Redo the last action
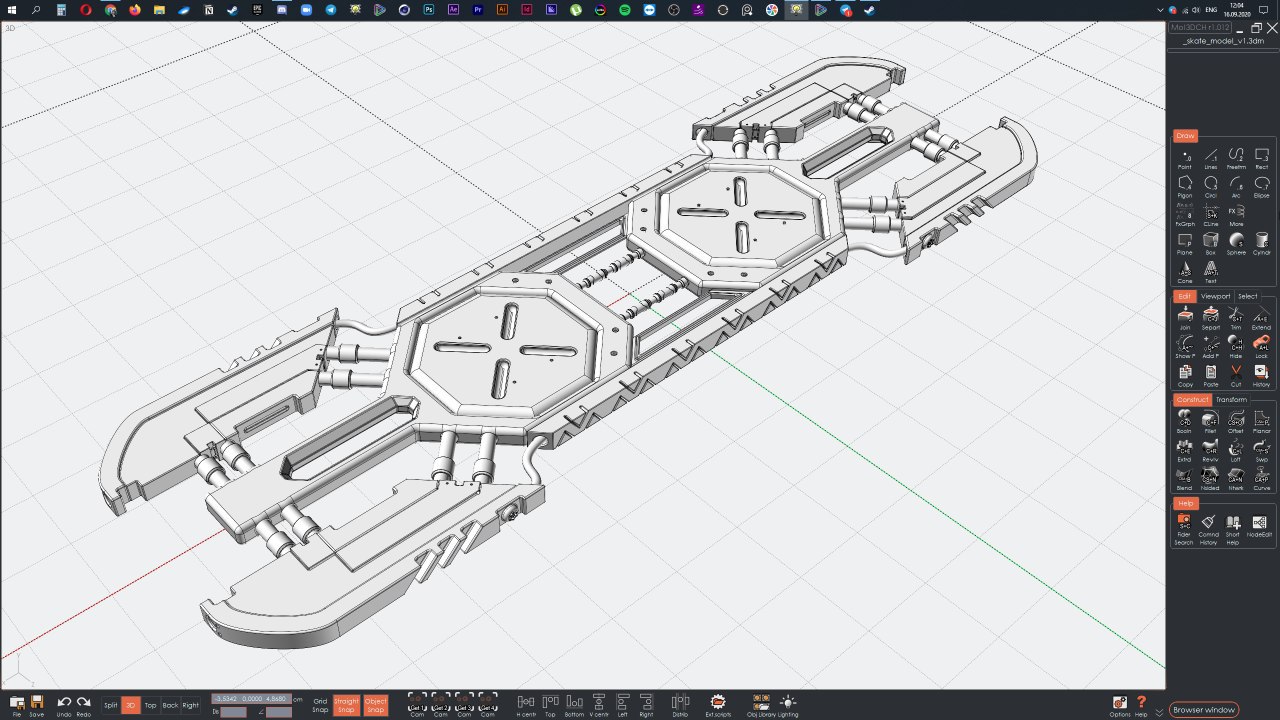 tap(84, 706)
